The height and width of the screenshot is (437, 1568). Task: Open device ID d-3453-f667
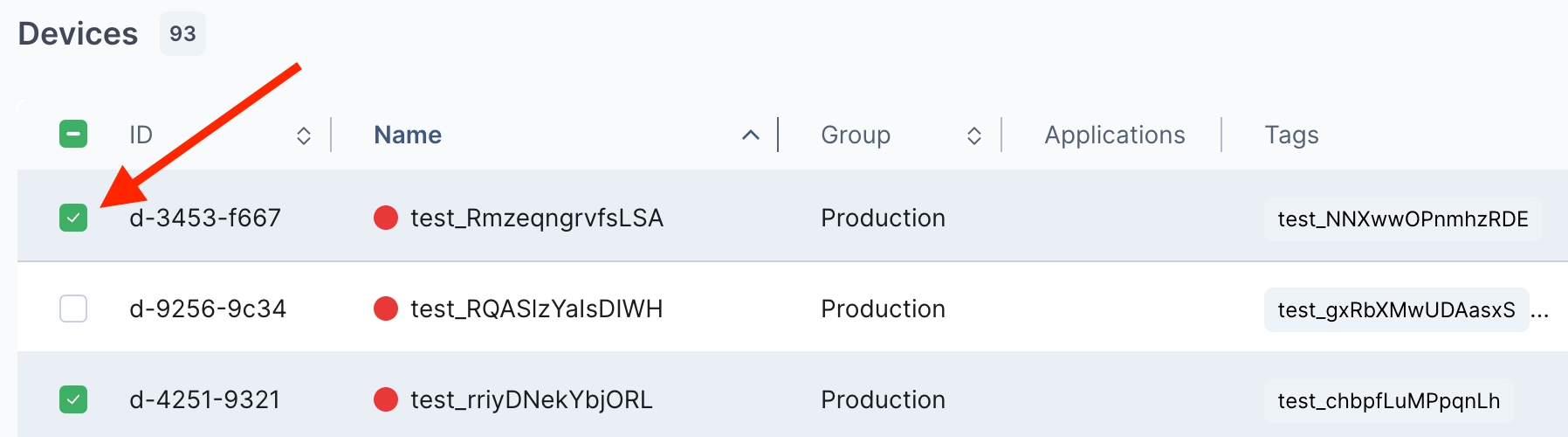pos(205,218)
